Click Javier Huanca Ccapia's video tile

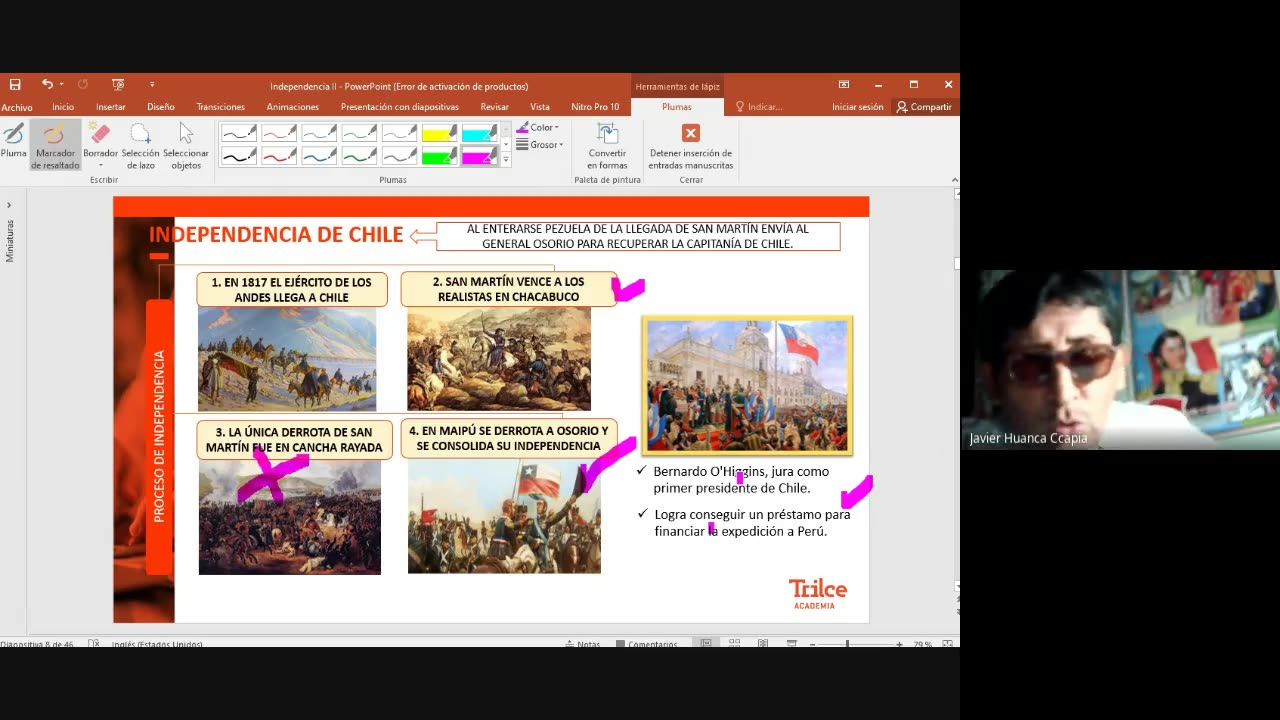point(1120,359)
